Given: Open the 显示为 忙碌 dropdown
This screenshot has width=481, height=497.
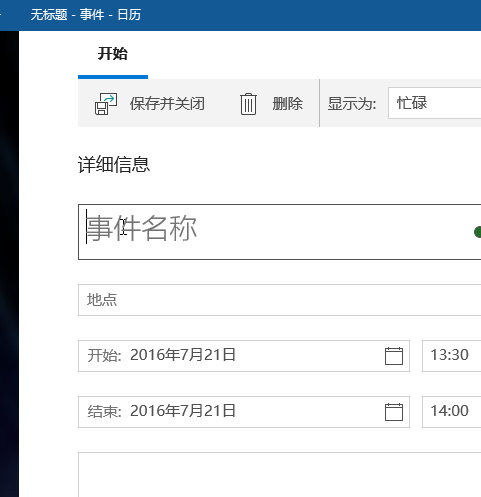Looking at the screenshot, I should [x=434, y=103].
